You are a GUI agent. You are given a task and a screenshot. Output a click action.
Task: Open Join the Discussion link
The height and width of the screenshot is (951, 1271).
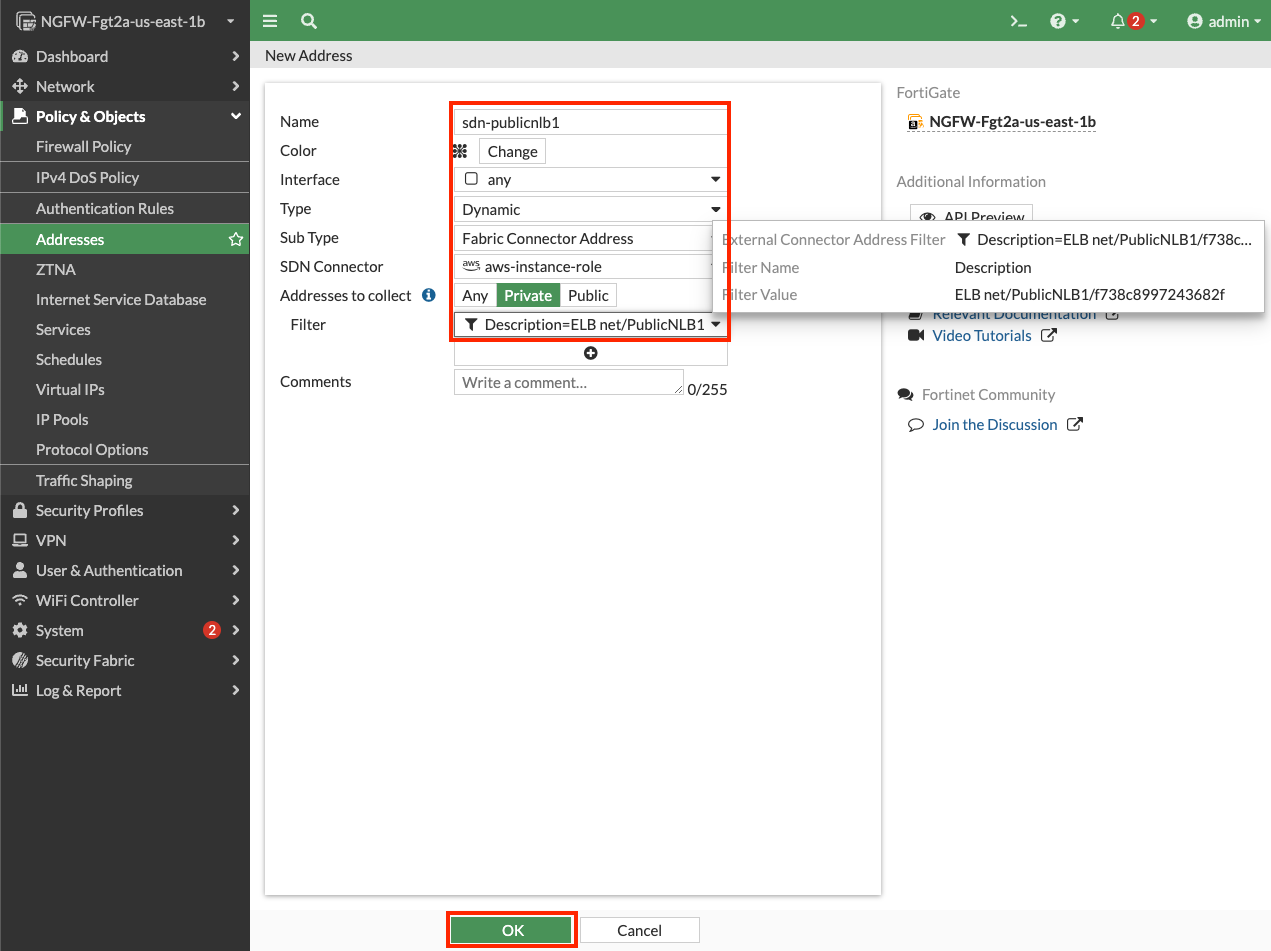pyautogui.click(x=995, y=425)
